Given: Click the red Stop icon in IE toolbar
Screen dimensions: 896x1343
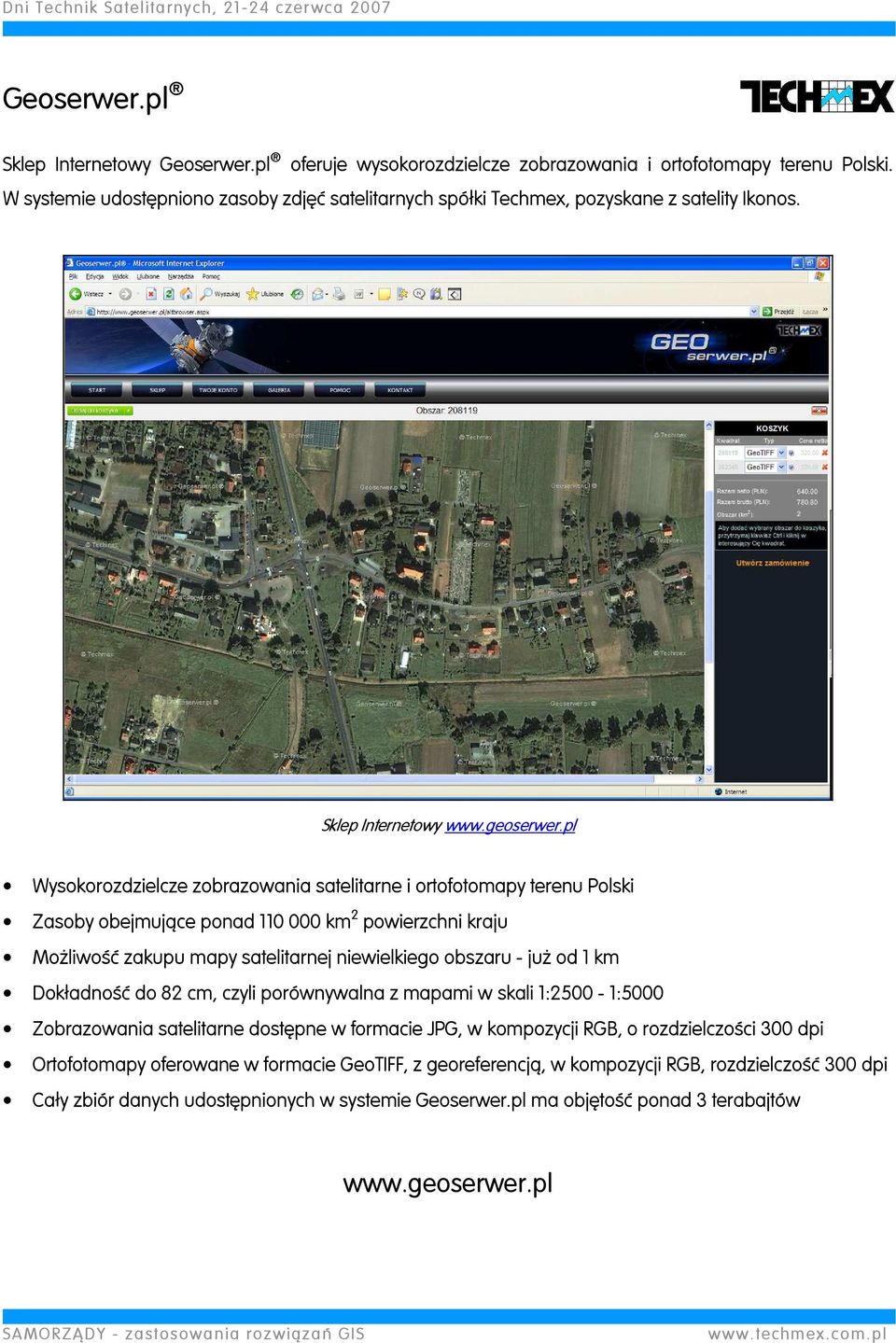Looking at the screenshot, I should [151, 294].
